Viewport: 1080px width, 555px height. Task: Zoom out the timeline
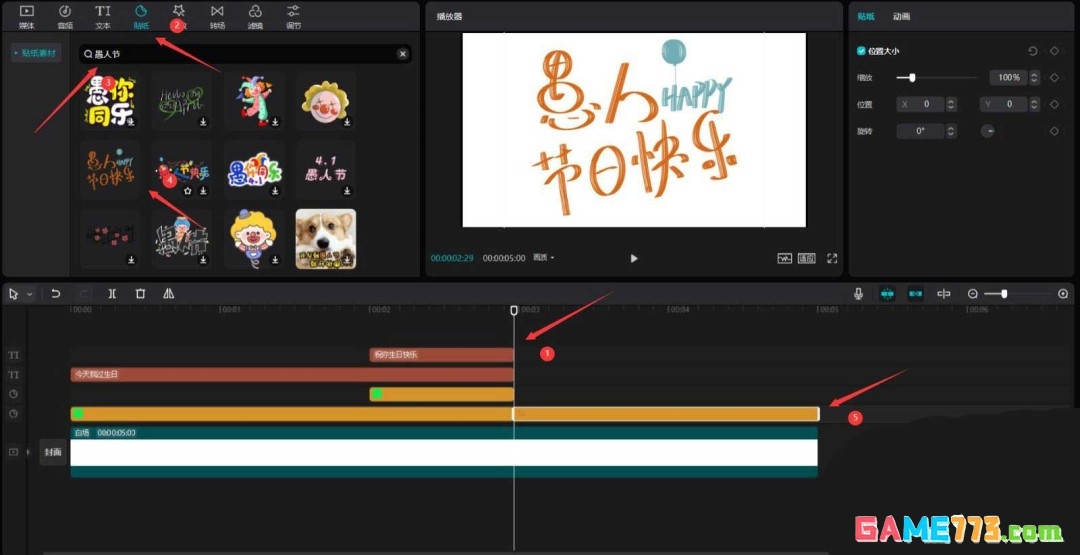[x=973, y=294]
